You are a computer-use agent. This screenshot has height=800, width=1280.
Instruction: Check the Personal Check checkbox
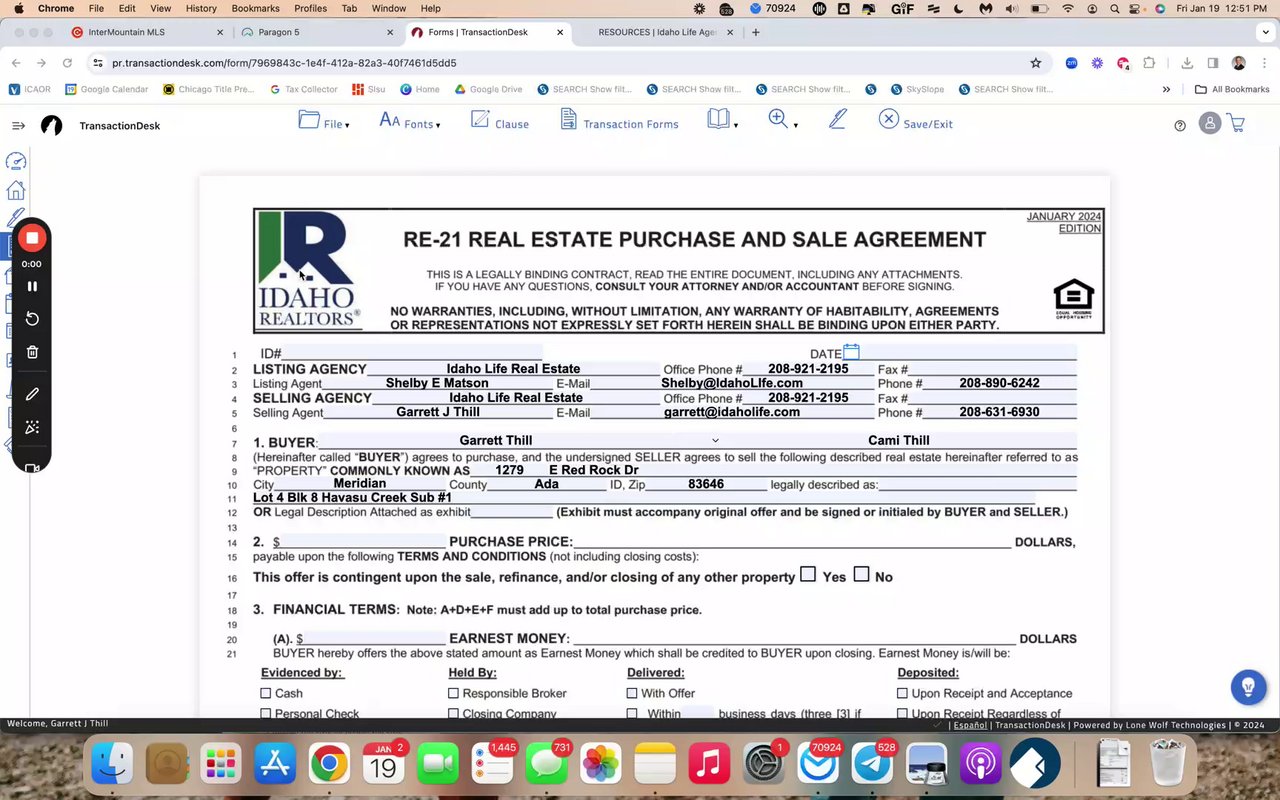pyautogui.click(x=266, y=714)
